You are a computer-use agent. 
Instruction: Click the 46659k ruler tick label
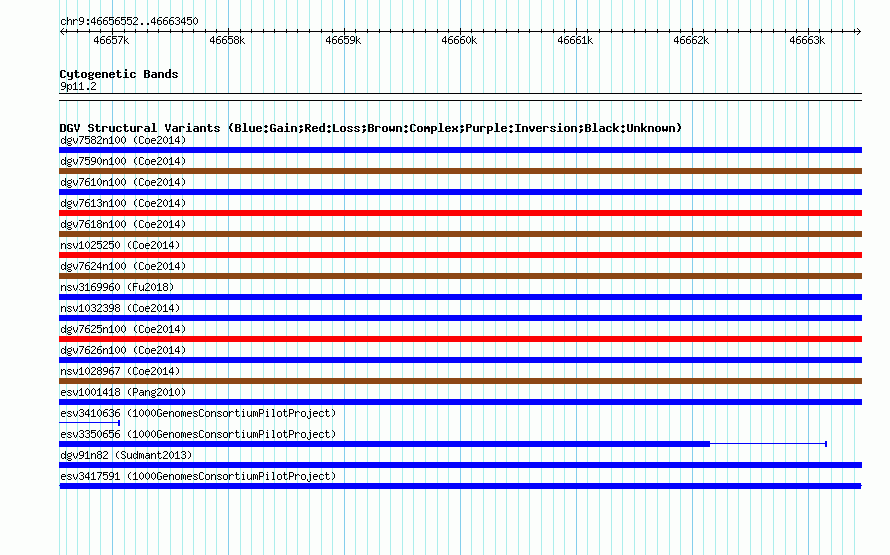[343, 40]
